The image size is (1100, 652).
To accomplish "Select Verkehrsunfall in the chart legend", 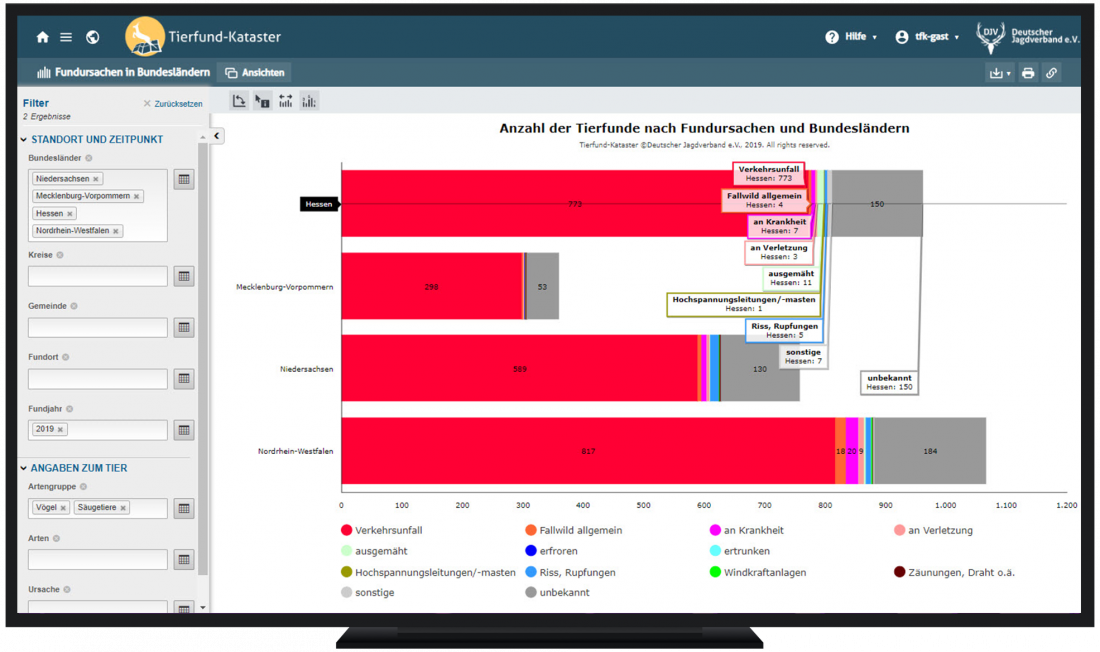I will [x=387, y=530].
